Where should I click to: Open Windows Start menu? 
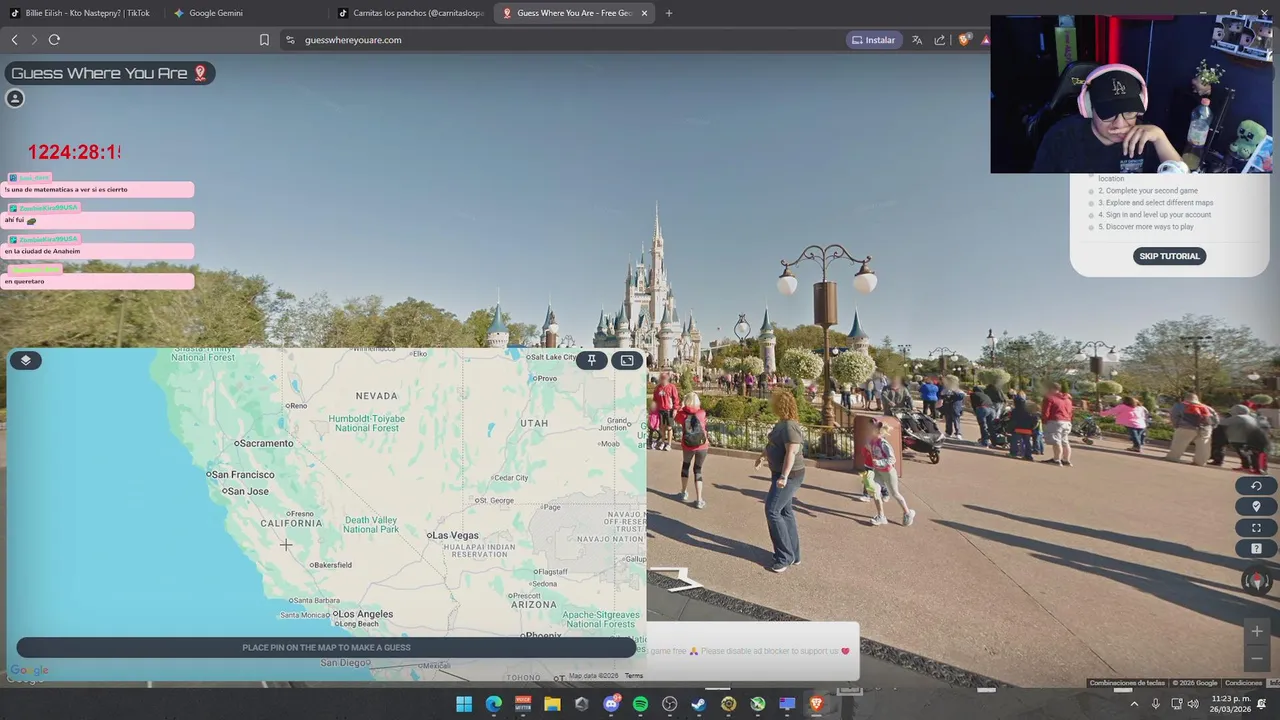click(x=464, y=704)
